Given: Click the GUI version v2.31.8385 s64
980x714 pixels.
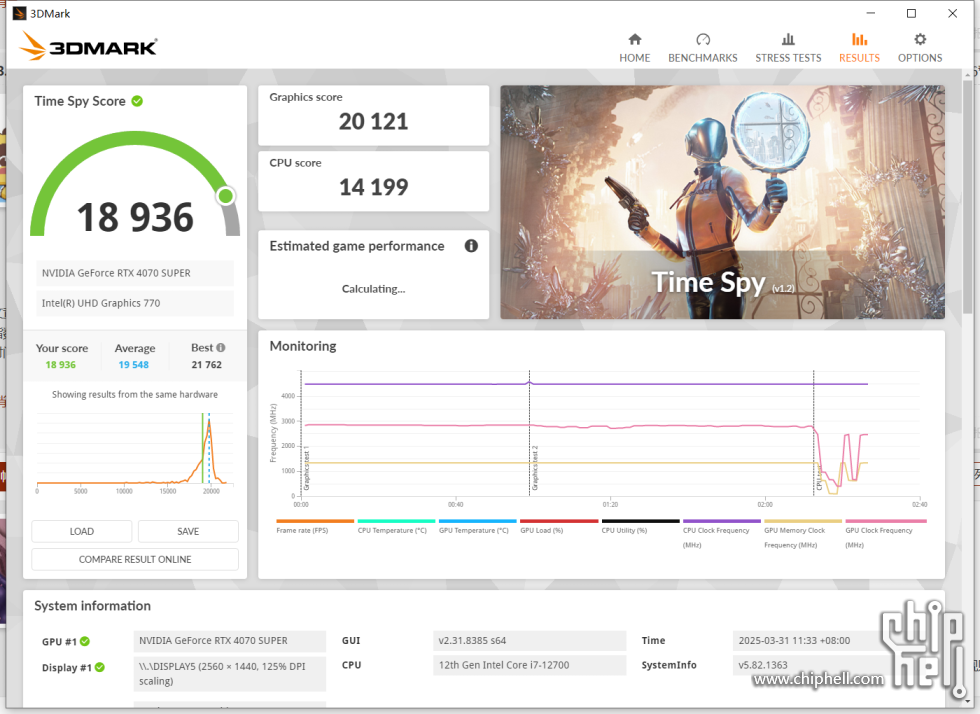Looking at the screenshot, I should [x=529, y=641].
